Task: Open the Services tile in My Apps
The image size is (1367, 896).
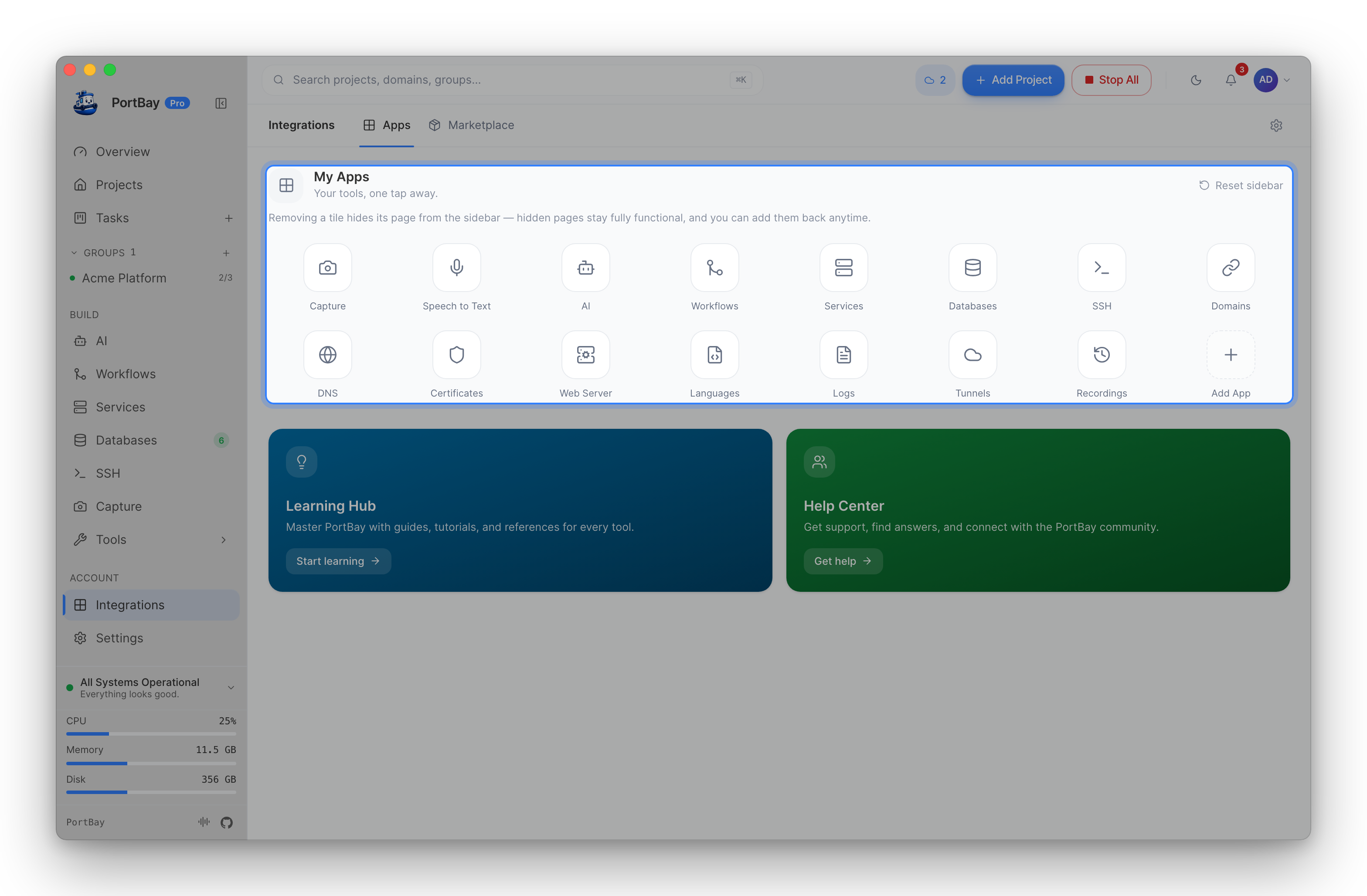Action: [x=844, y=268]
